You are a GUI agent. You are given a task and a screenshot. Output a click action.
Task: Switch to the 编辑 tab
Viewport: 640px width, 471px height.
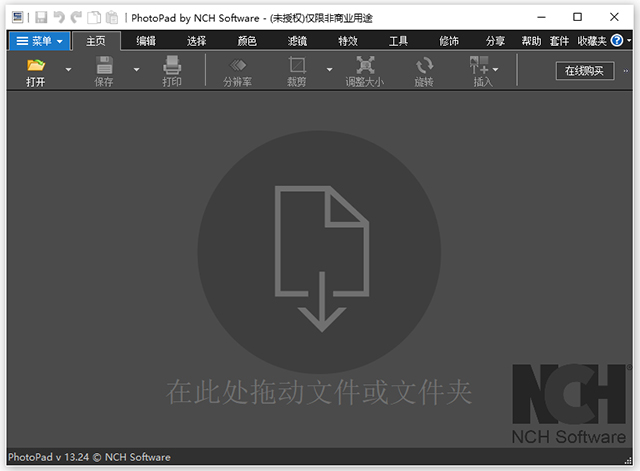[x=146, y=41]
